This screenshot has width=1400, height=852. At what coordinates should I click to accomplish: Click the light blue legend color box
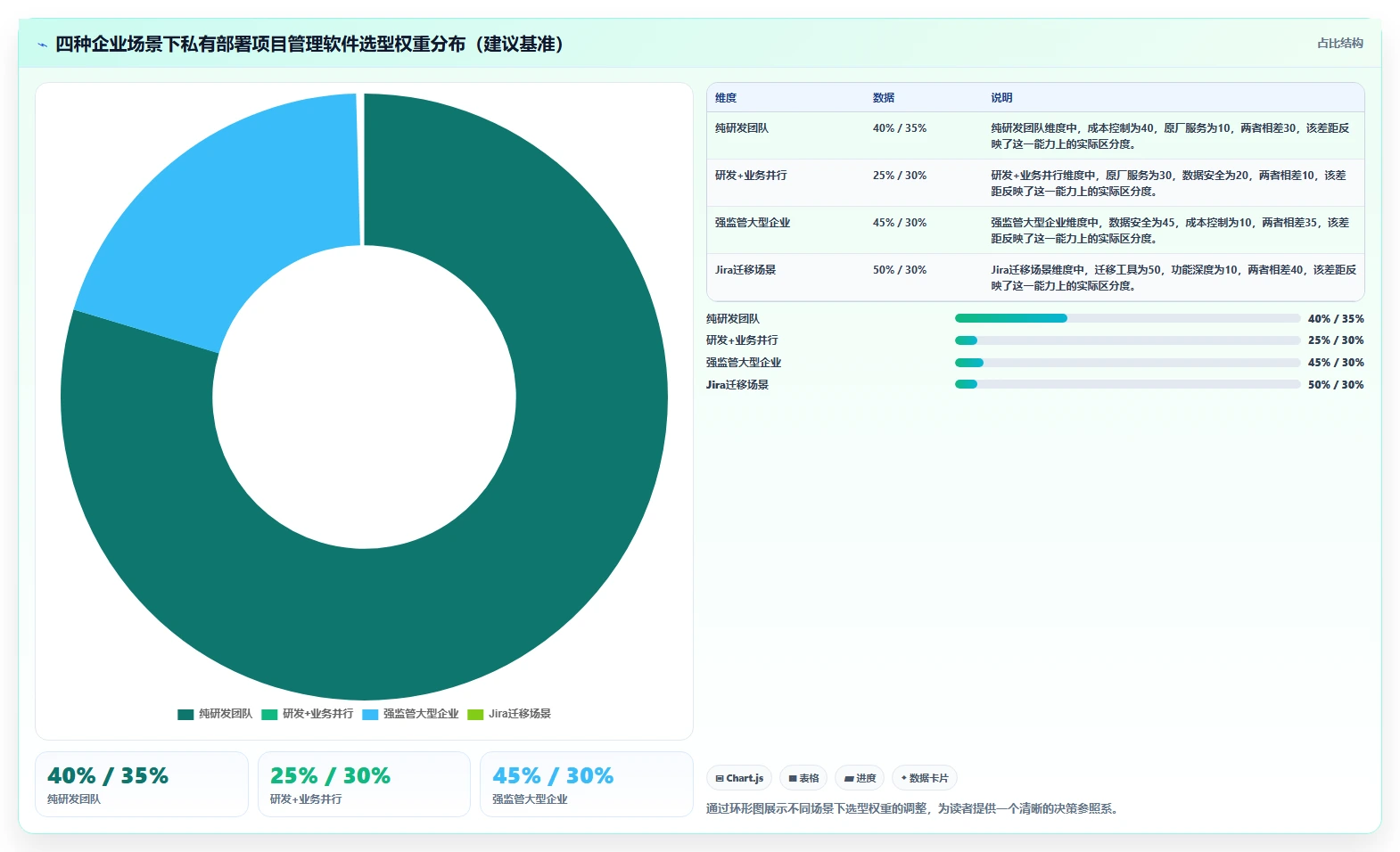[370, 714]
